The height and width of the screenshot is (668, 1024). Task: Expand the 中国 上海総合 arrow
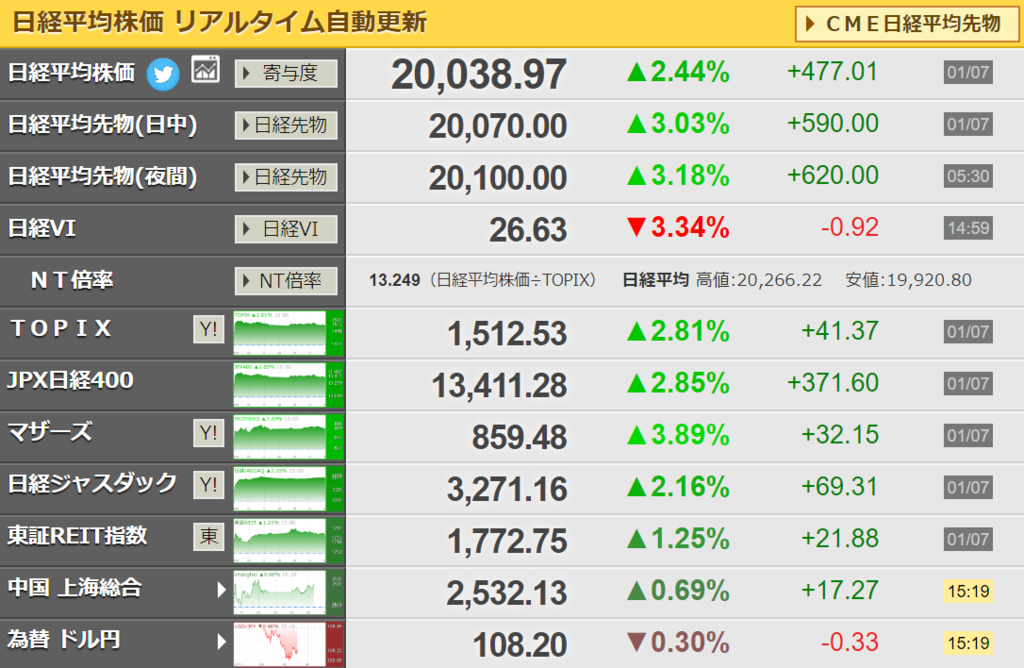[x=221, y=590]
